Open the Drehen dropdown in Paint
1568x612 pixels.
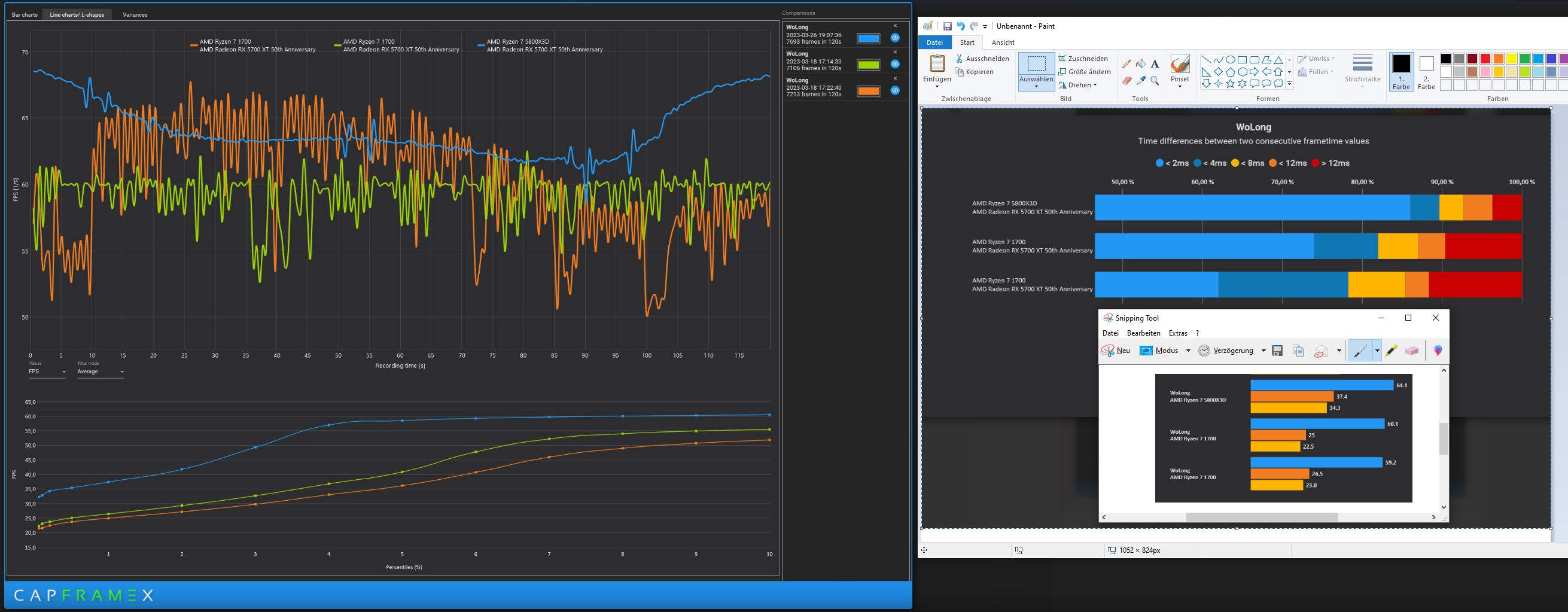tap(1077, 86)
